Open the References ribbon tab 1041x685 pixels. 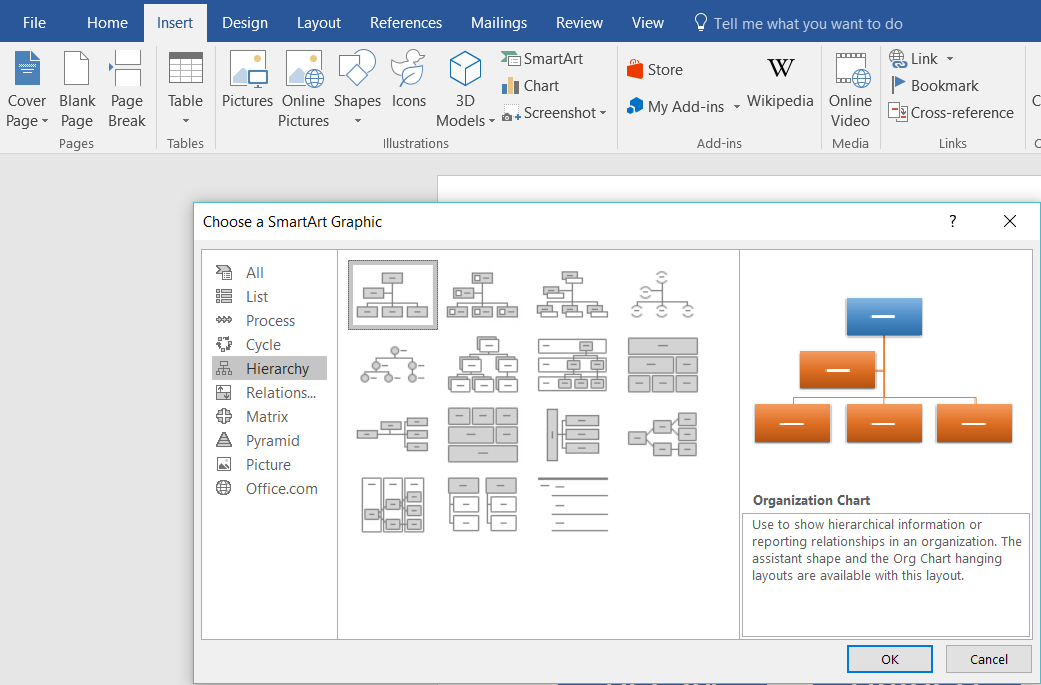(x=405, y=22)
